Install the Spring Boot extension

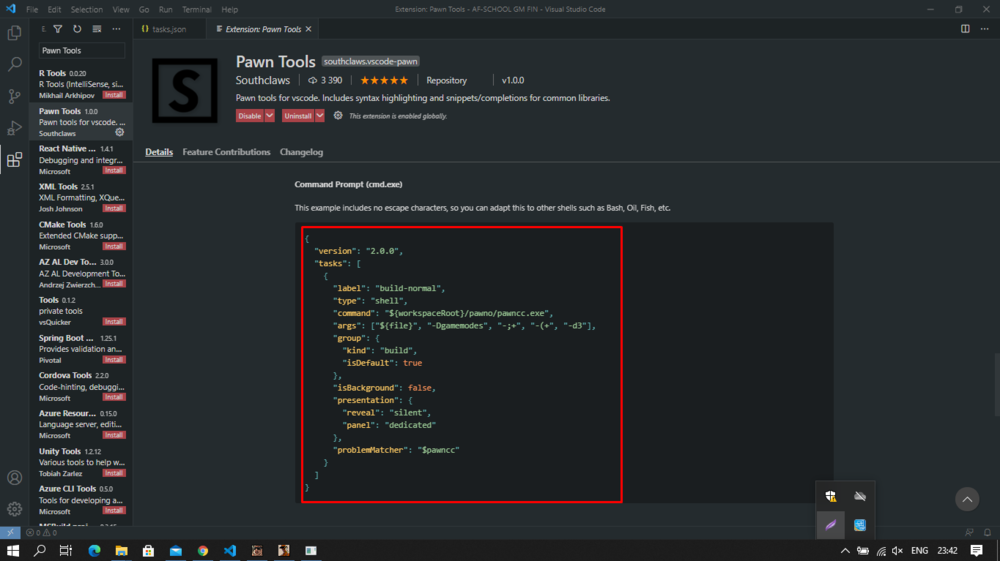click(x=114, y=360)
